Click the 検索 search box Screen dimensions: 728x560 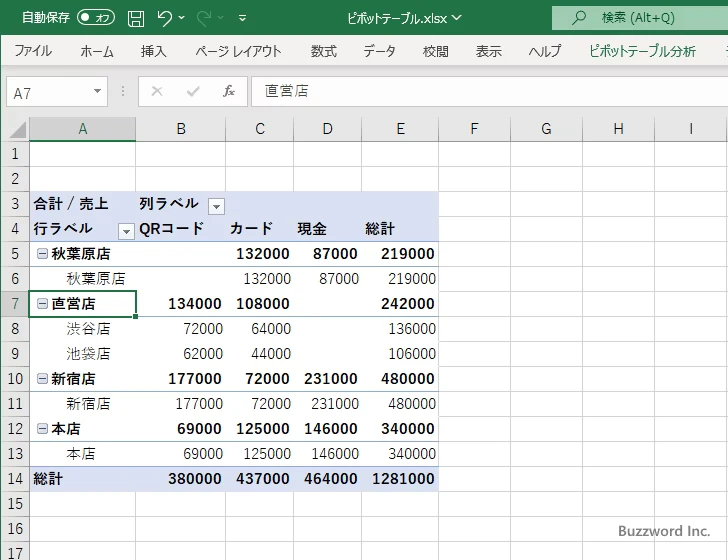pyautogui.click(x=640, y=18)
